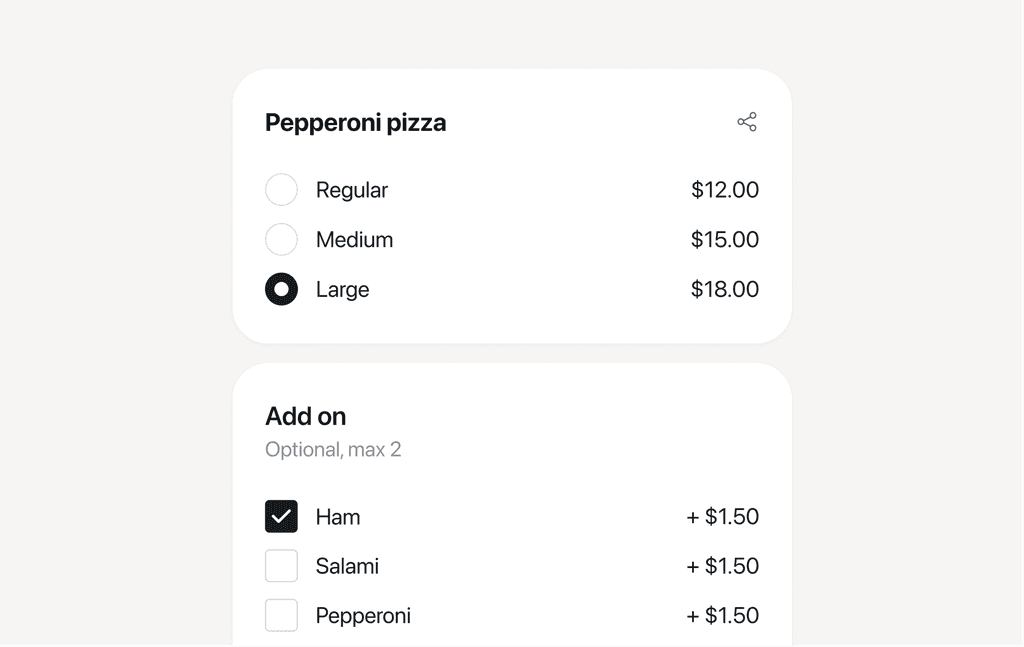Click the $12.00 price for Regular
This screenshot has height=647, width=1024.
[x=725, y=189]
